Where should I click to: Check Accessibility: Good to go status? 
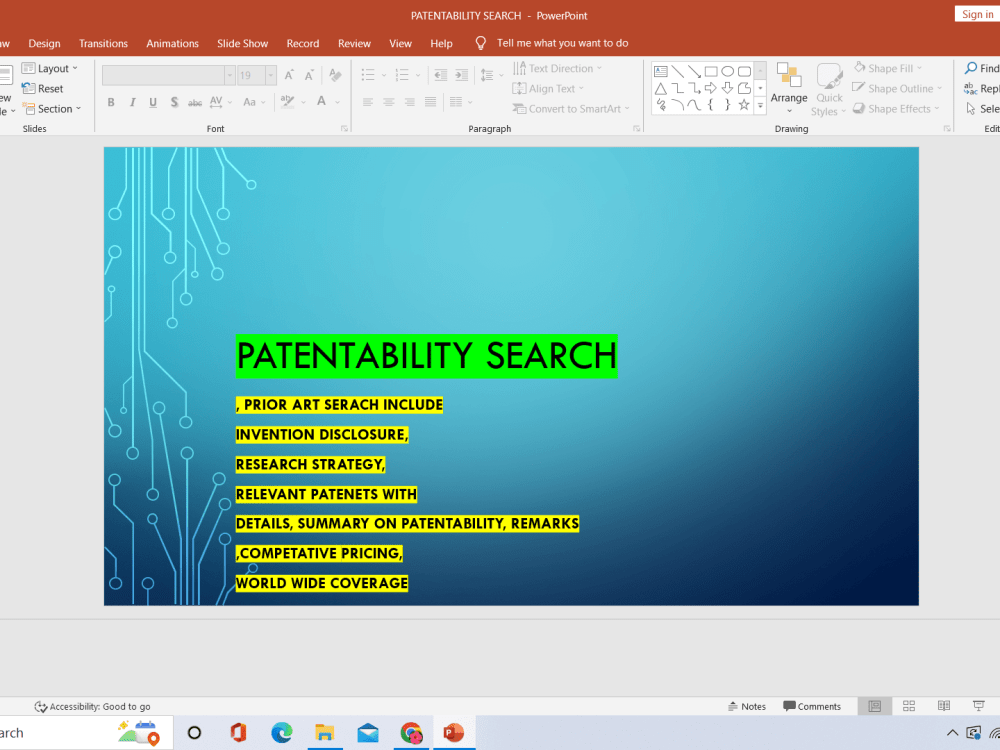92,706
